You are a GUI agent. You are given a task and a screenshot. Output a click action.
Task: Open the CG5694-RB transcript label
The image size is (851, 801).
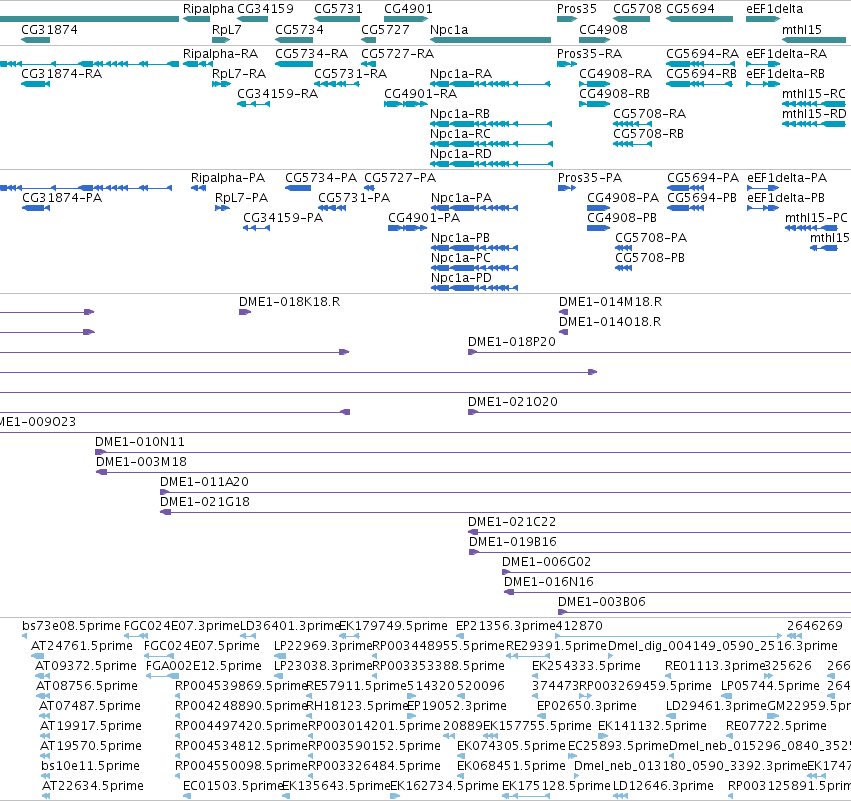(x=701, y=74)
